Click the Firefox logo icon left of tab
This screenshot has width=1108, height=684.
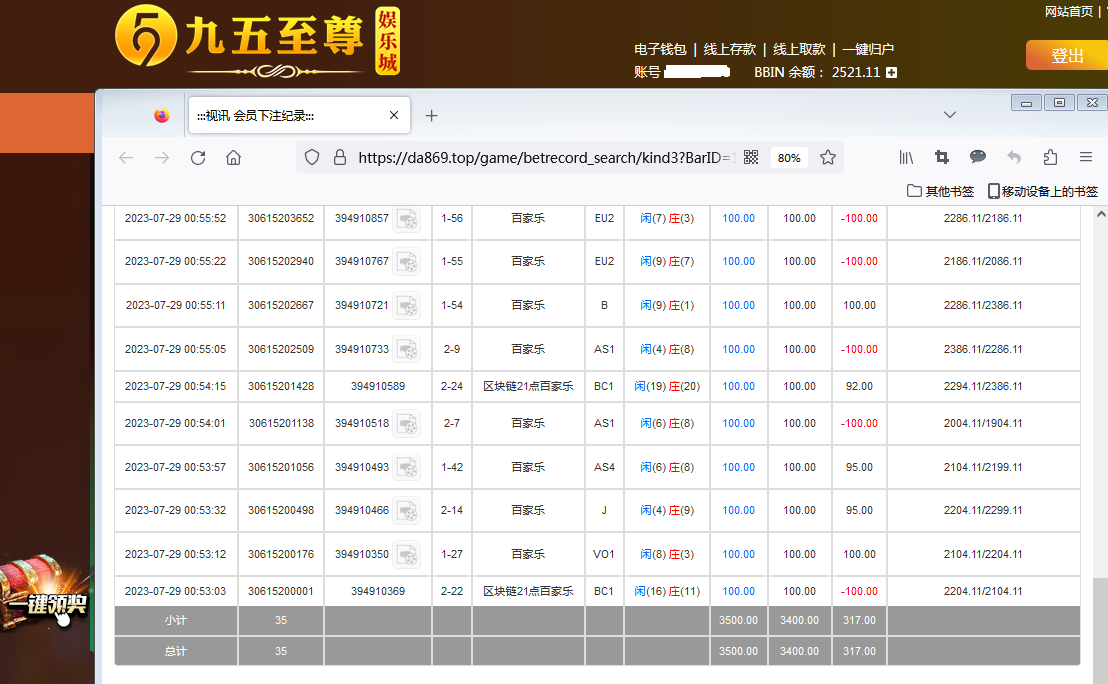click(162, 115)
